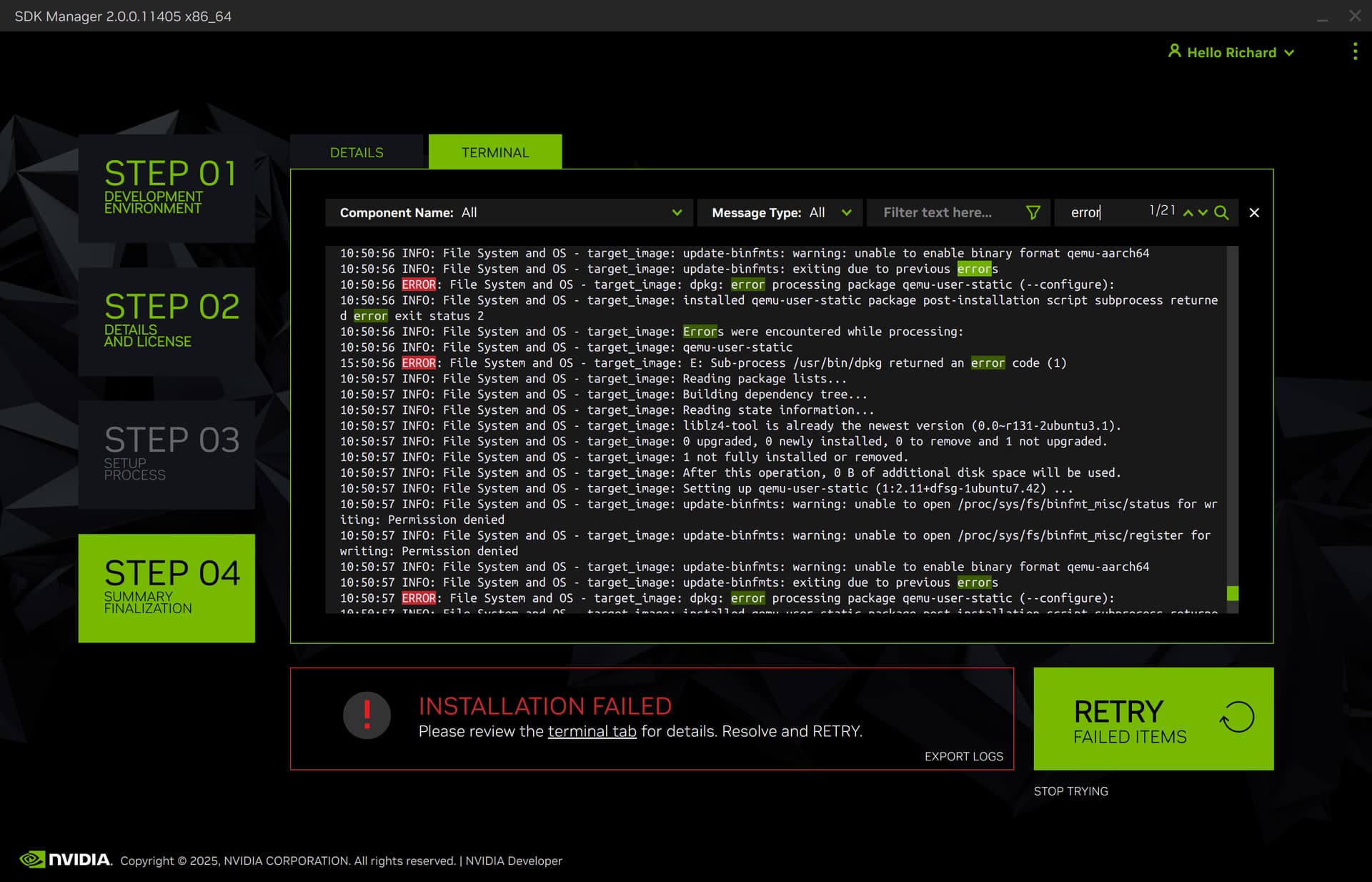1372x882 pixels.
Task: Click RETRY FAILED ITEMS button
Action: tap(1153, 718)
